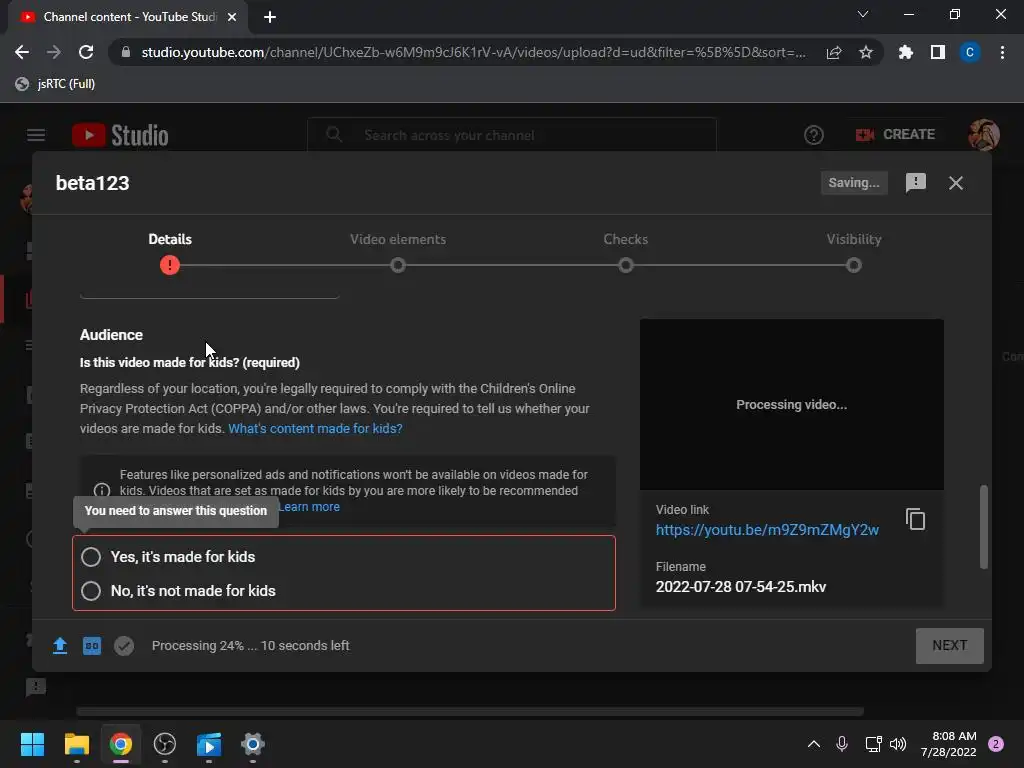Open the help question mark icon
Image resolution: width=1024 pixels, height=768 pixels.
click(x=813, y=135)
